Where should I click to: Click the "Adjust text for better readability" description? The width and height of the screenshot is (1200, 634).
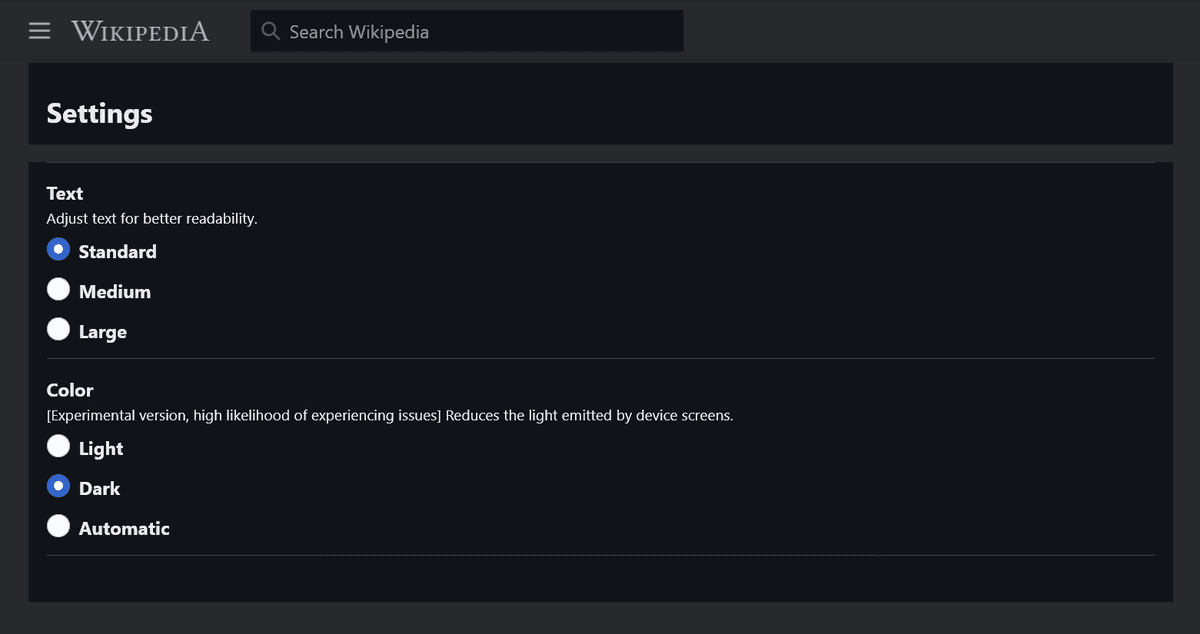point(152,218)
